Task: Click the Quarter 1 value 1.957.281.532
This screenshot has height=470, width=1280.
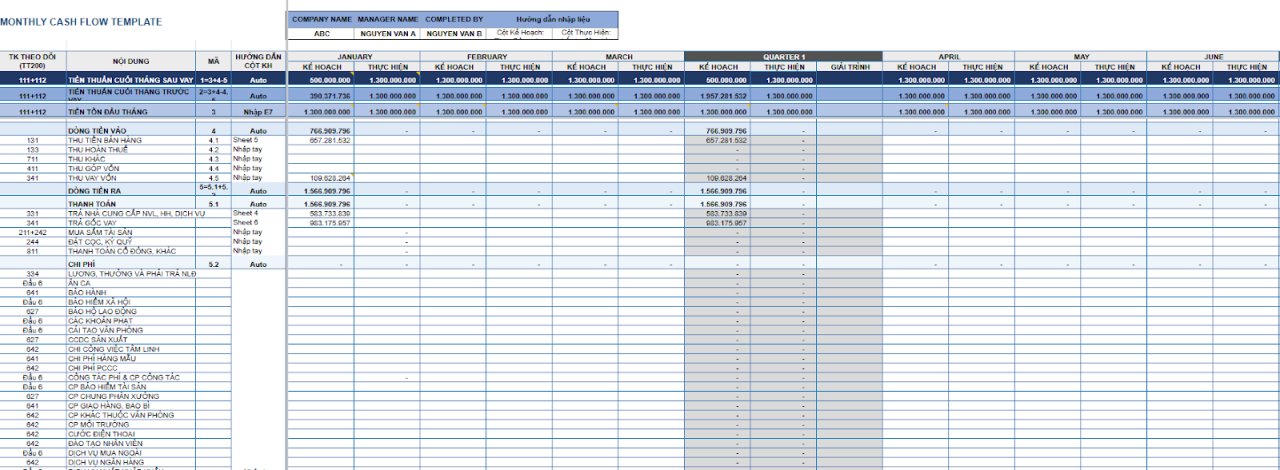Action: pos(727,96)
